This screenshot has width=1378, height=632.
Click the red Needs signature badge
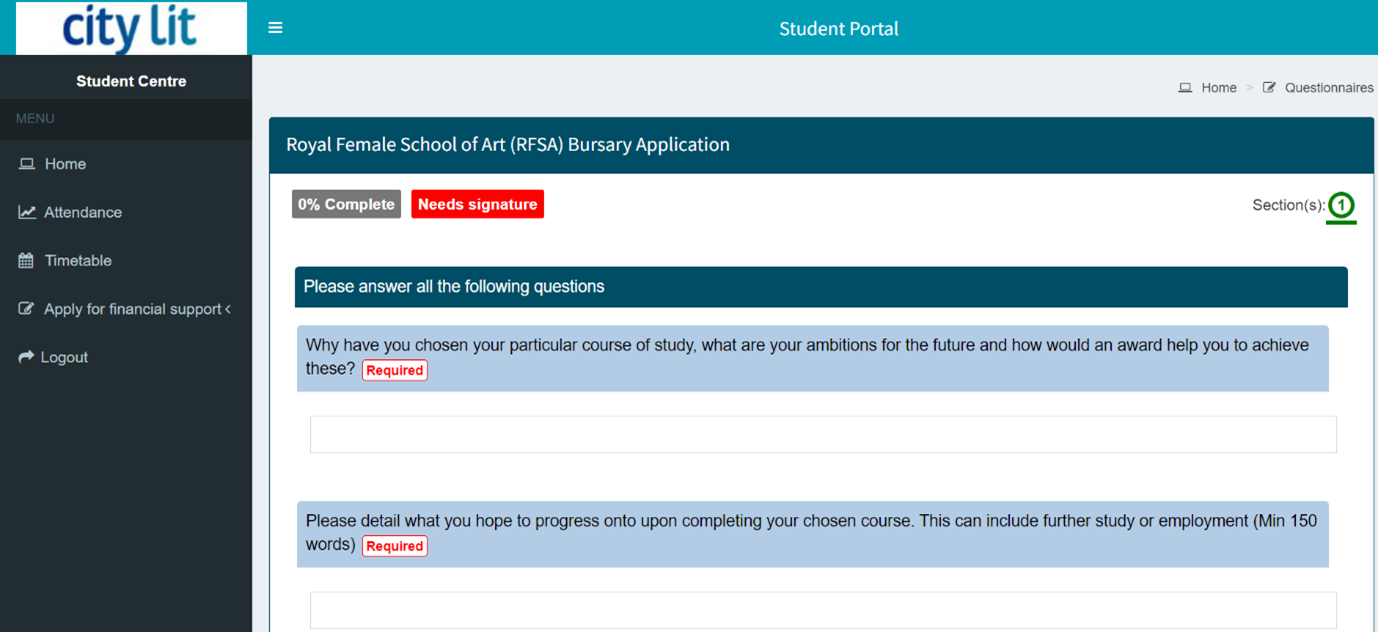pos(477,204)
